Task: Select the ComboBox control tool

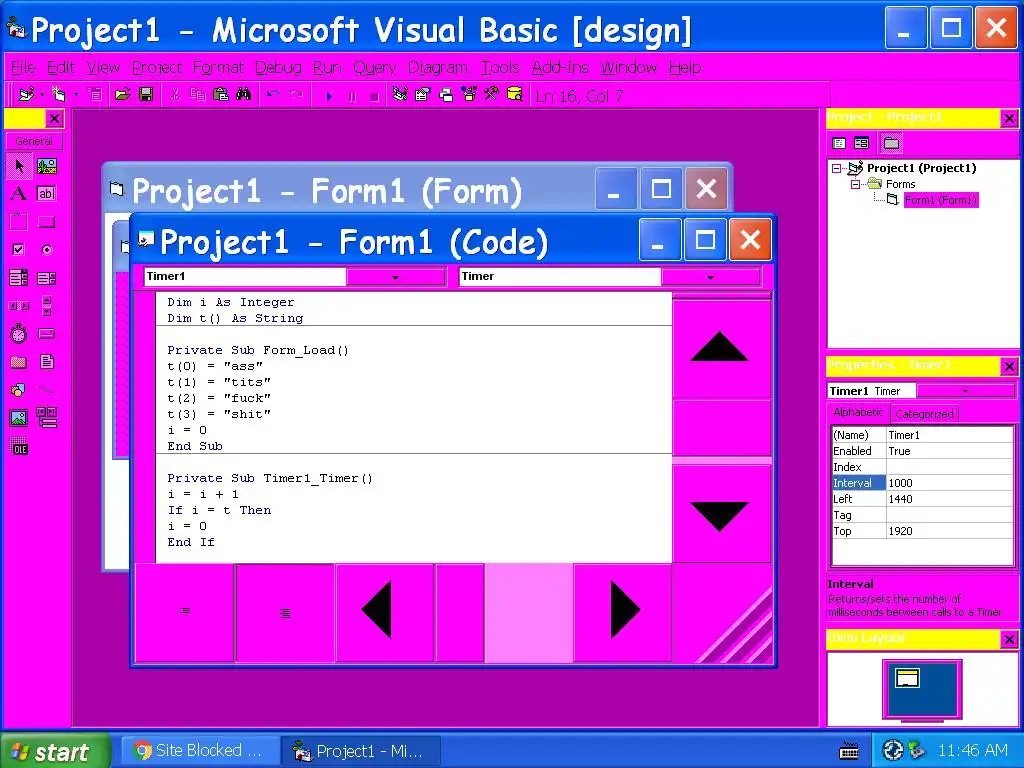Action: tap(19, 278)
